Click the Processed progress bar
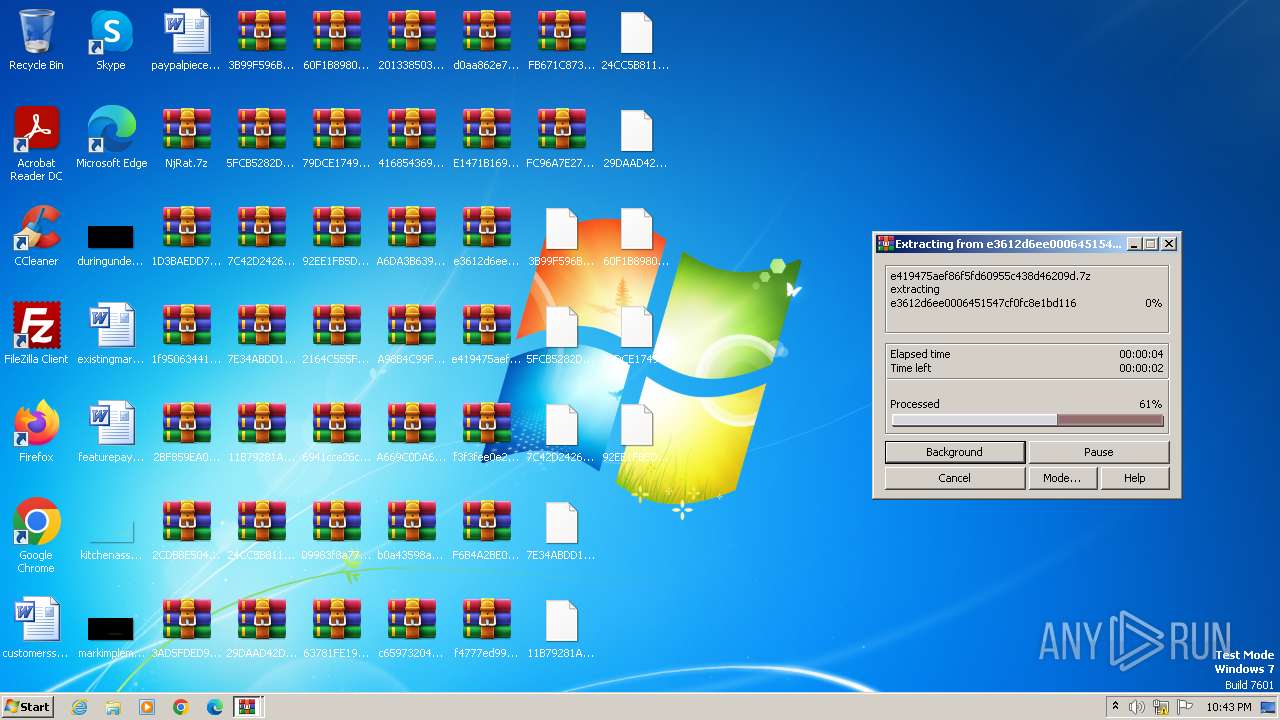The height and width of the screenshot is (720, 1280). (x=1027, y=421)
